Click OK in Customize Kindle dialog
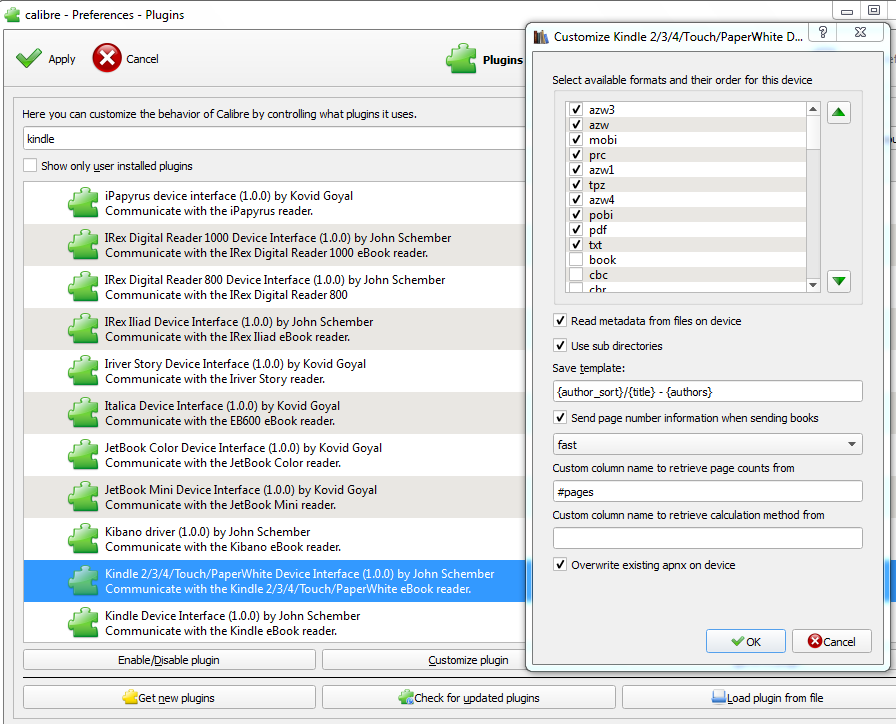 [746, 641]
